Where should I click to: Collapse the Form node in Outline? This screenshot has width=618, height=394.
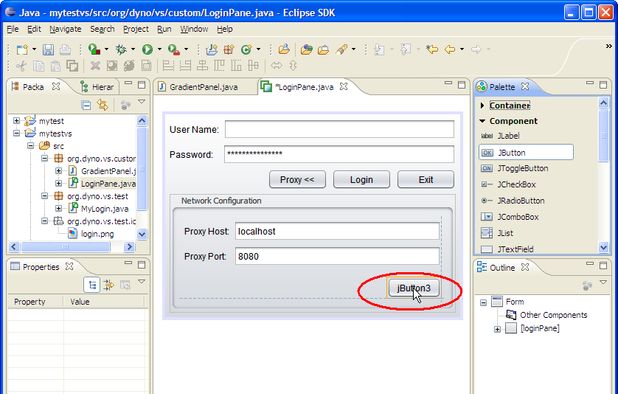tap(484, 303)
